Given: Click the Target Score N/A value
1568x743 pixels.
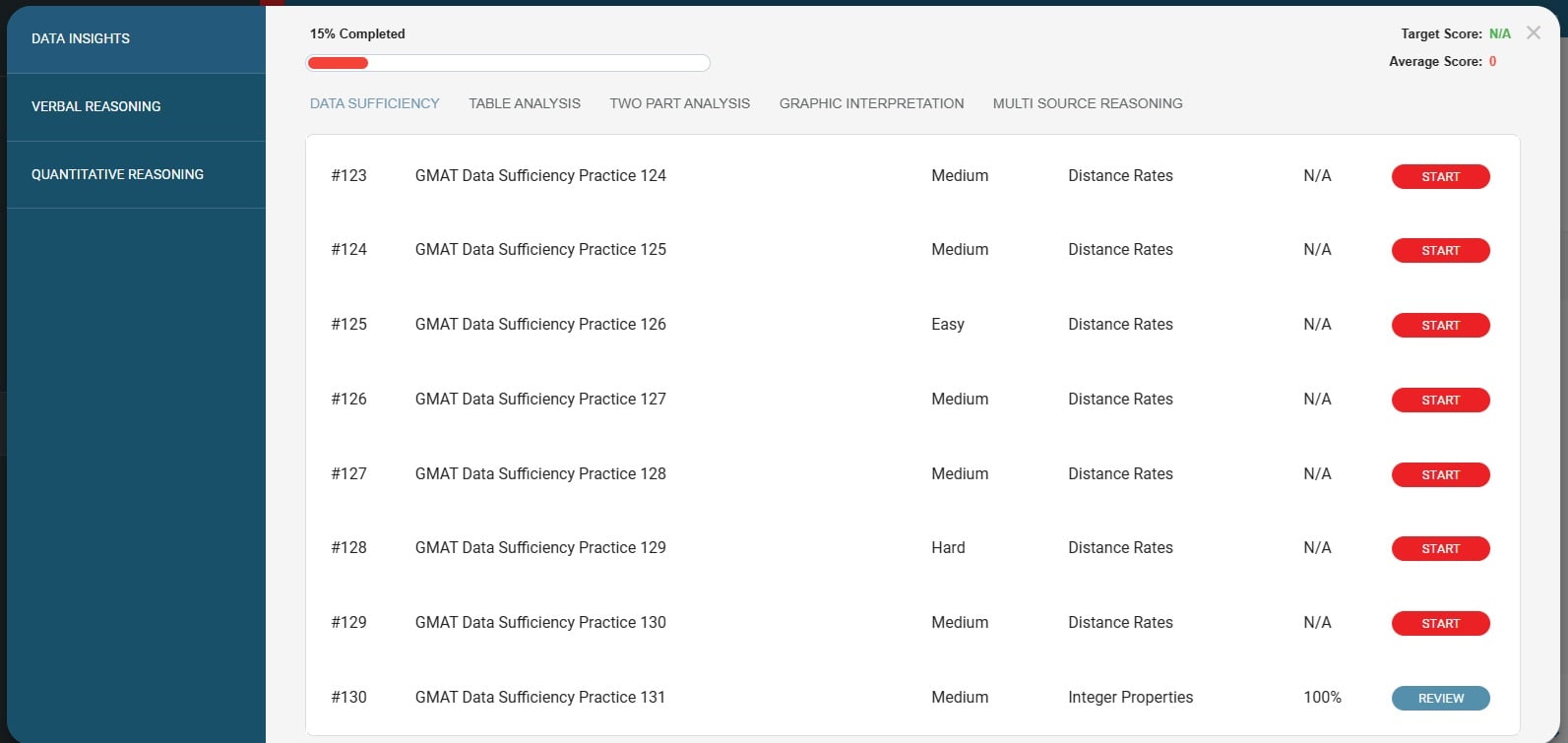Looking at the screenshot, I should tap(1499, 33).
